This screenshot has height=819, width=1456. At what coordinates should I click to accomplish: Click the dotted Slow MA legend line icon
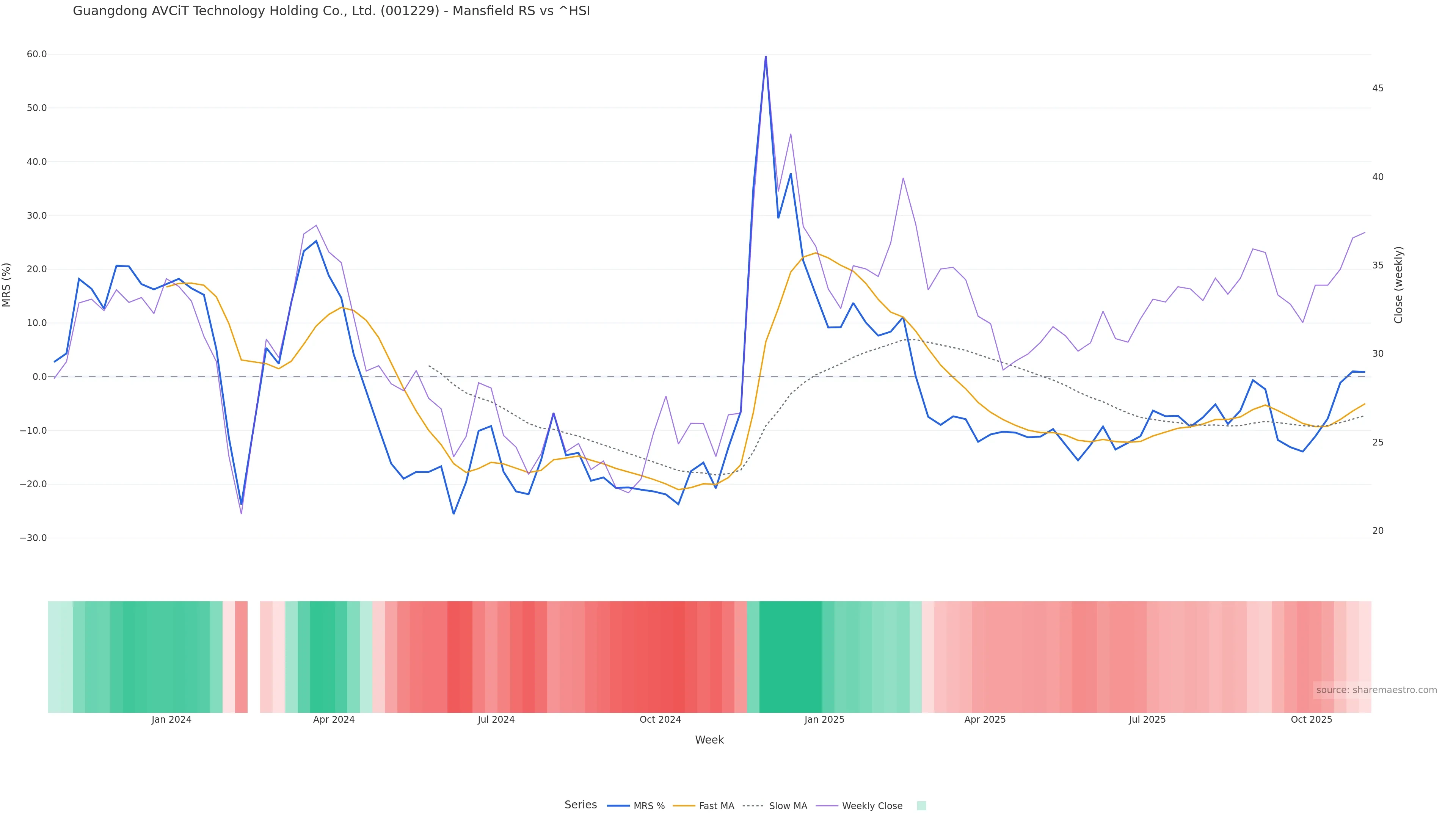pyautogui.click(x=753, y=806)
